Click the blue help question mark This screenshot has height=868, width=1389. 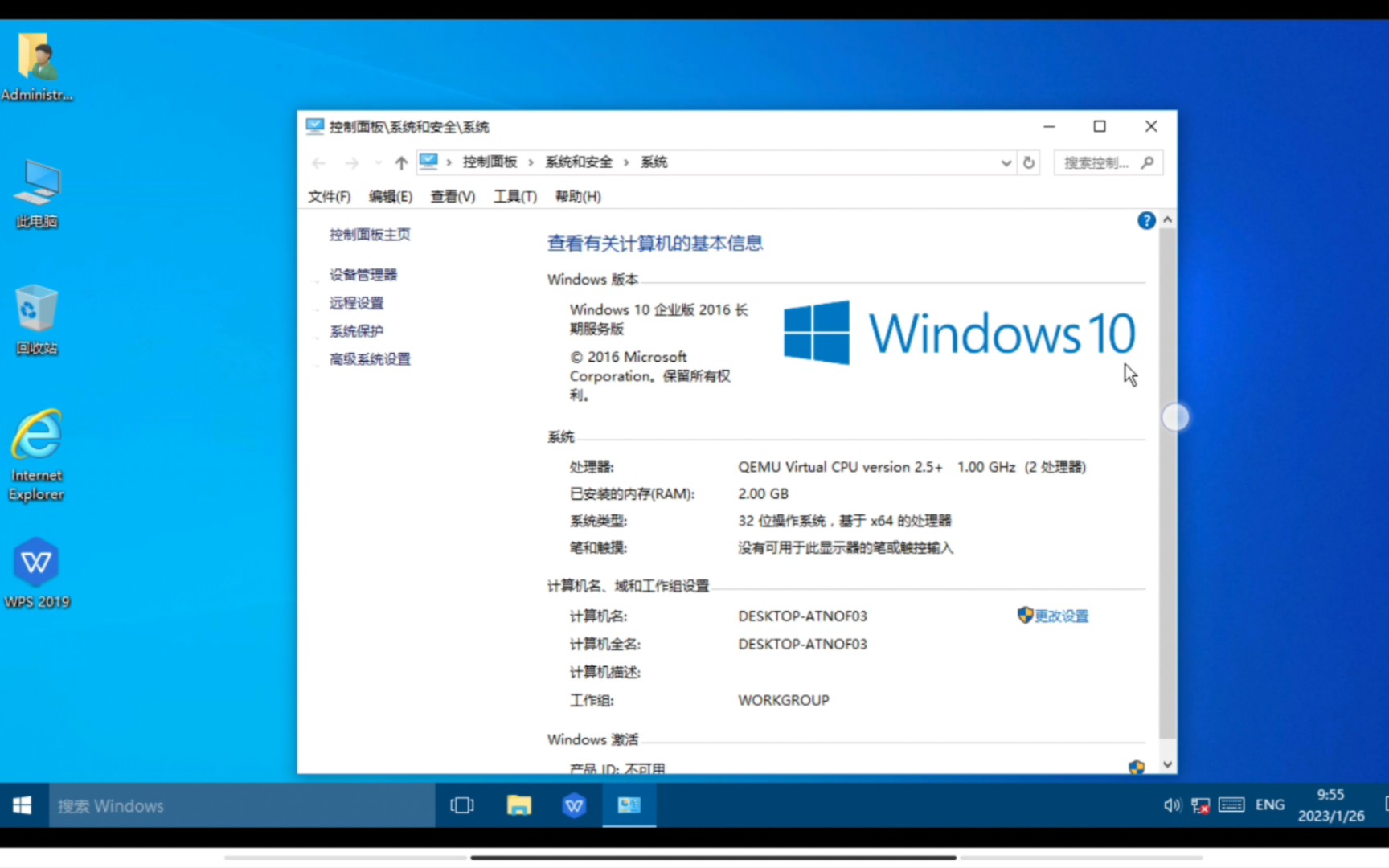[x=1146, y=220]
